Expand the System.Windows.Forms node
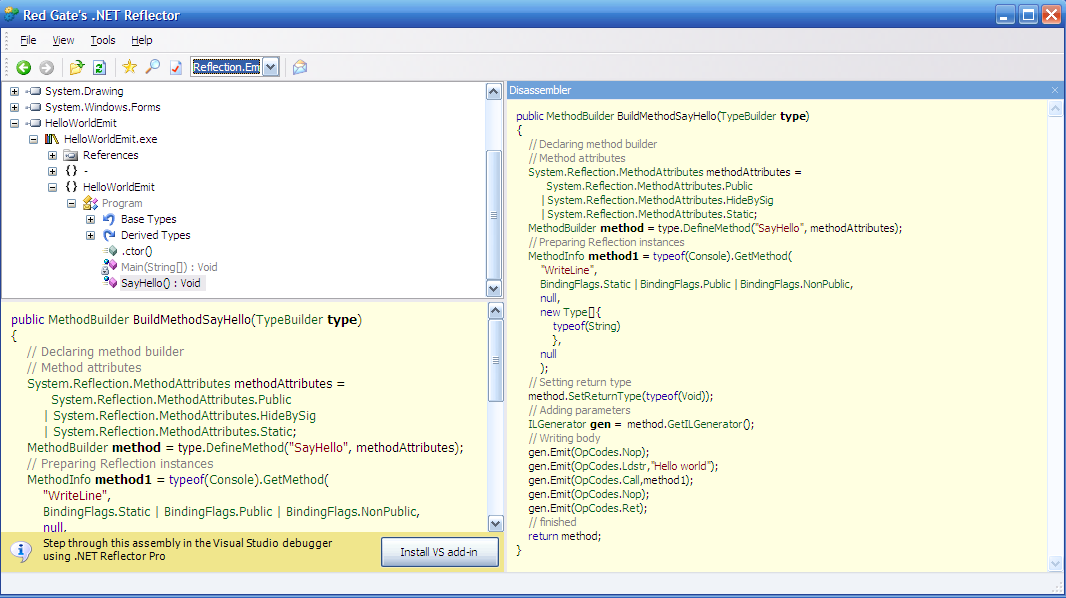The width and height of the screenshot is (1066, 598). pyautogui.click(x=14, y=107)
